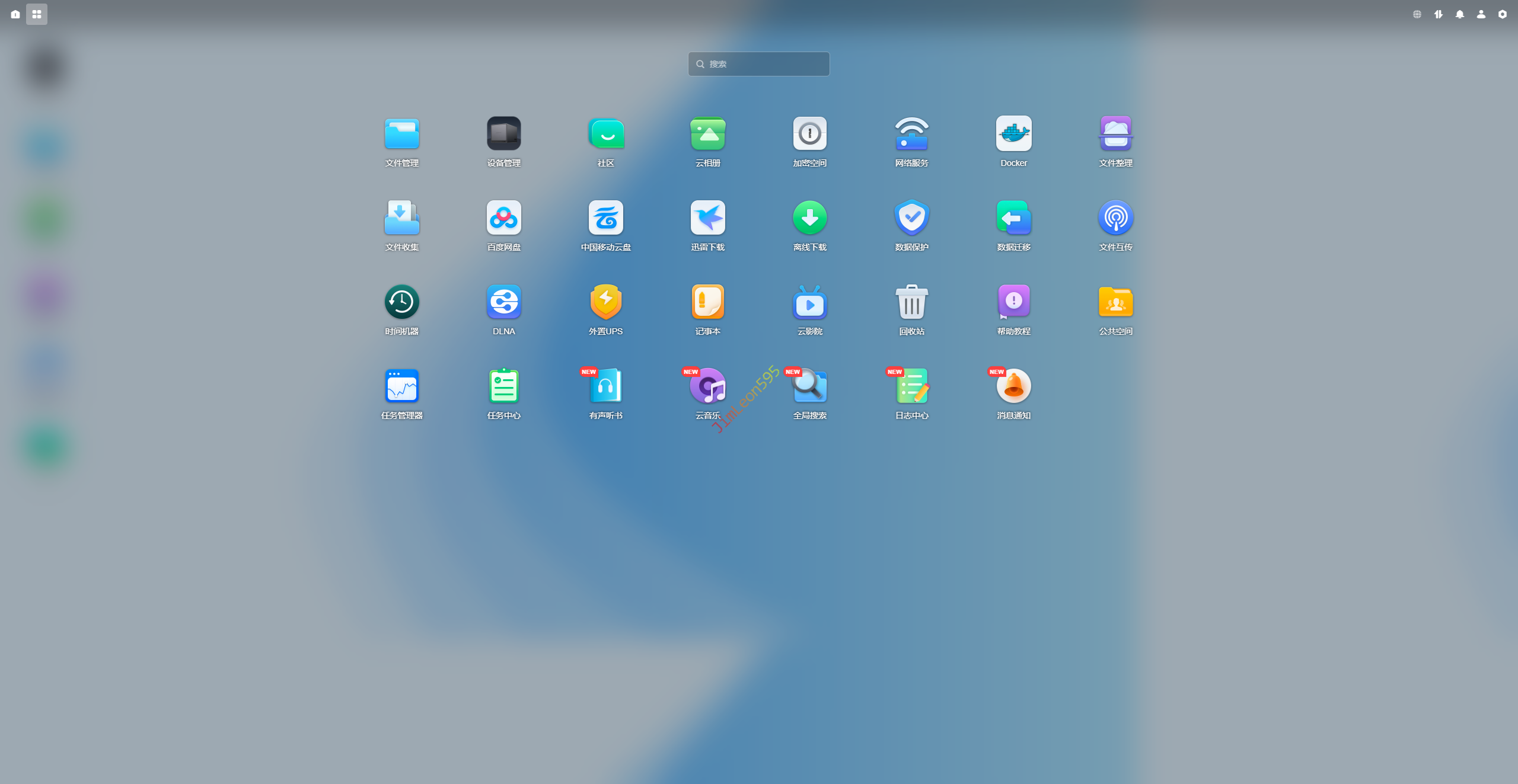
Task: Open 数据保护 data protection app
Action: [911, 218]
